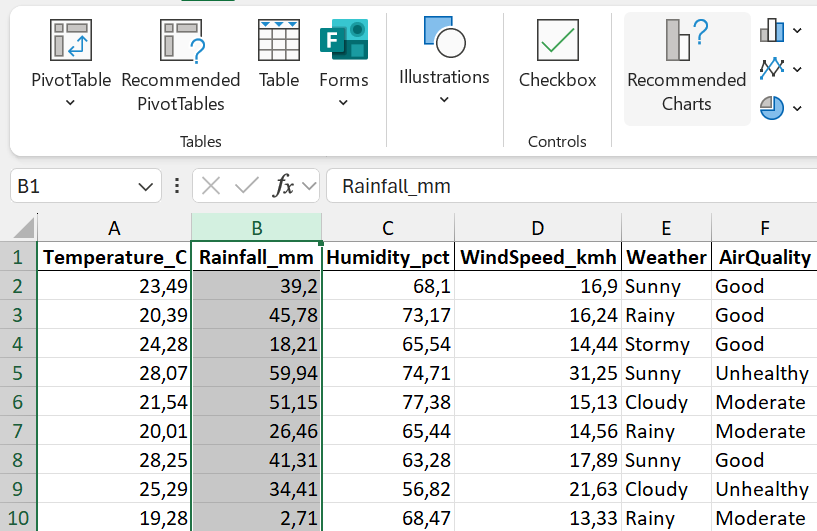
Task: Open Recommended Charts
Action: [686, 68]
